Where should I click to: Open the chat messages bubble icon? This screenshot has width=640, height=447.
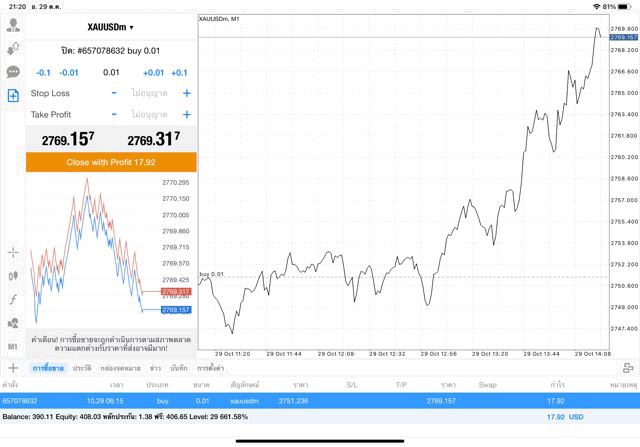click(x=13, y=72)
